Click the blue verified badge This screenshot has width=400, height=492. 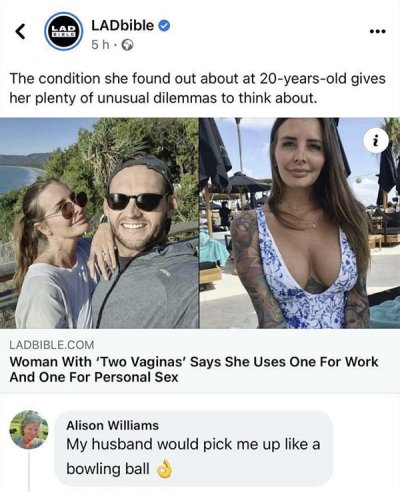[164, 26]
